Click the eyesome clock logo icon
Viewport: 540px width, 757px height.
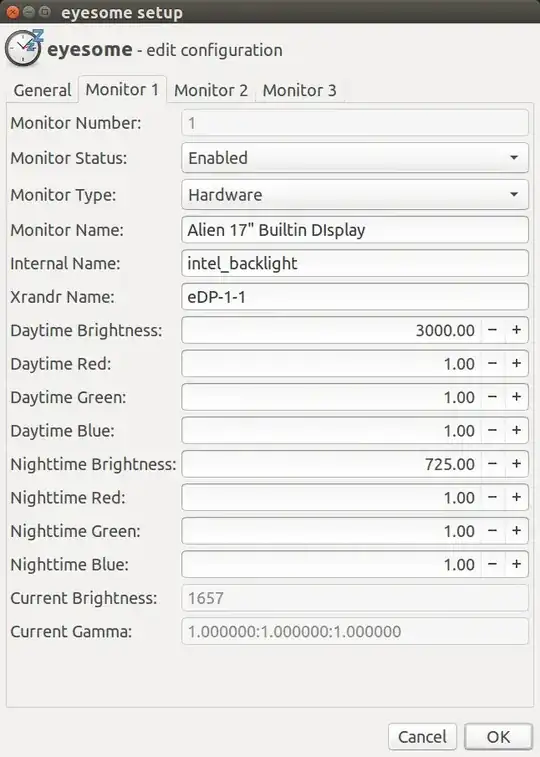24,47
